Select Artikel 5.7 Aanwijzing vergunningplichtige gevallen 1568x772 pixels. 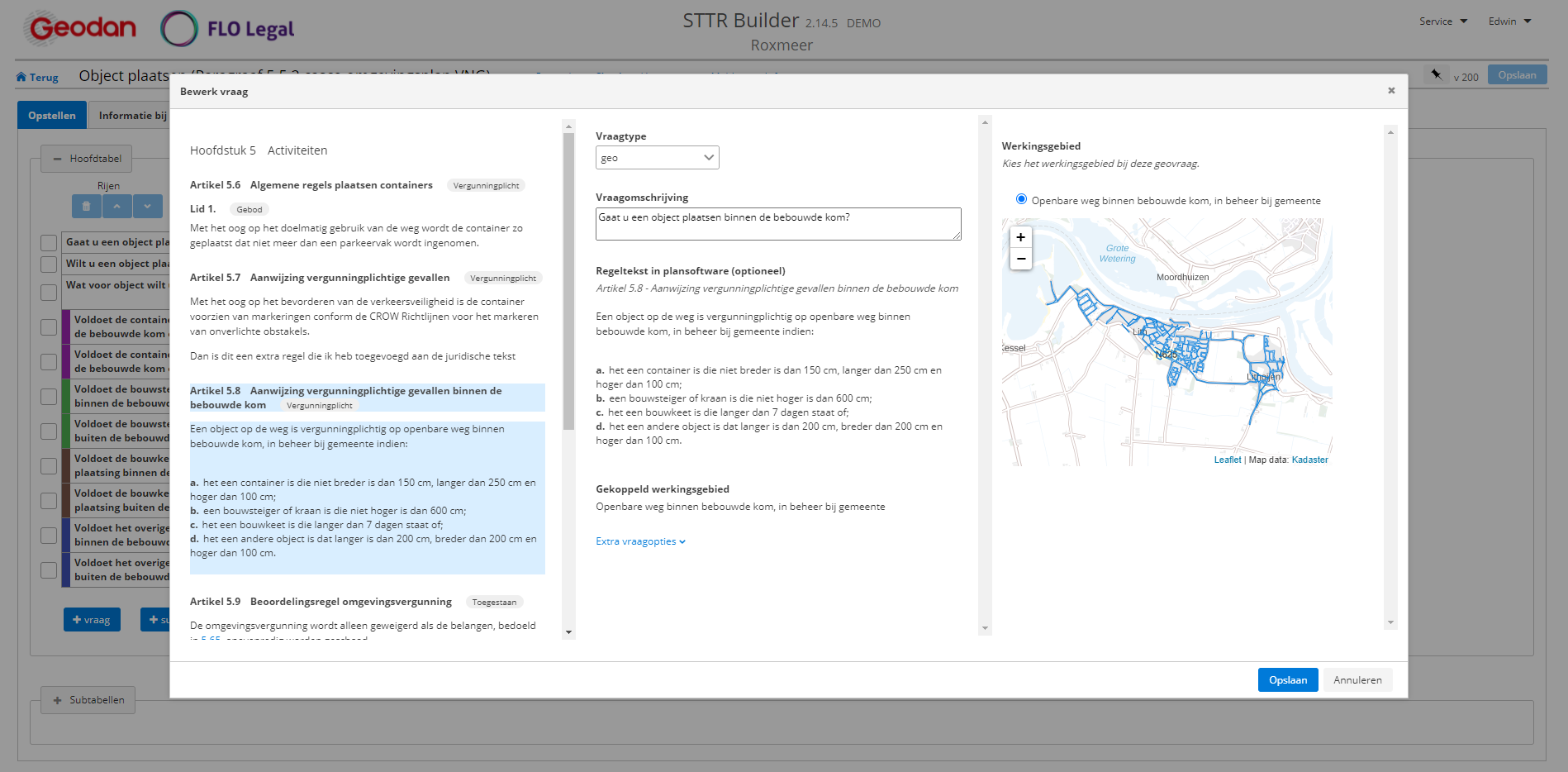pos(320,278)
